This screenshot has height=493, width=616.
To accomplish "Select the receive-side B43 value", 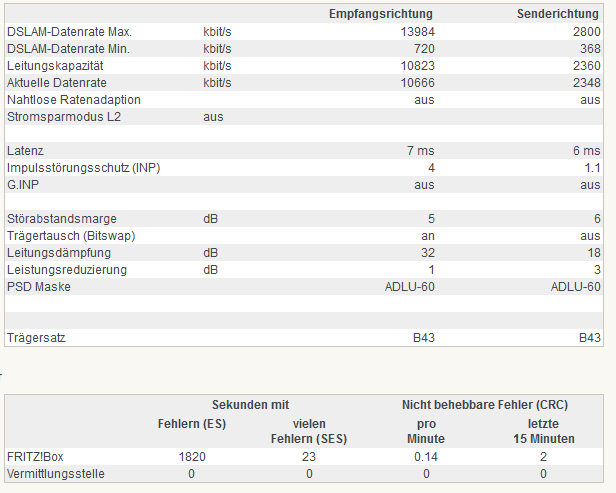I will coord(424,338).
